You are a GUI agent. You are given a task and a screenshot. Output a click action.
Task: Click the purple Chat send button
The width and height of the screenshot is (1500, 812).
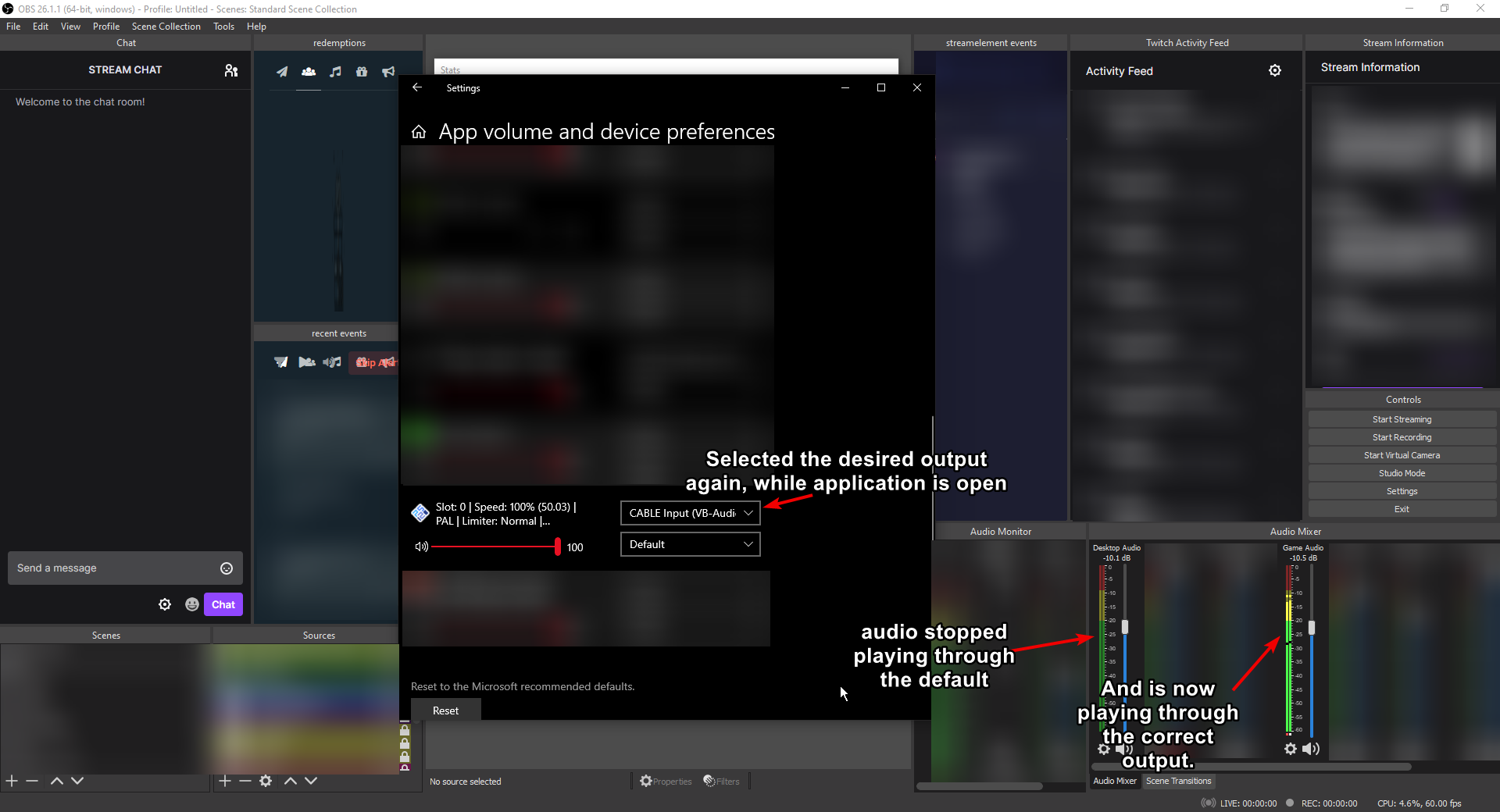[x=223, y=604]
